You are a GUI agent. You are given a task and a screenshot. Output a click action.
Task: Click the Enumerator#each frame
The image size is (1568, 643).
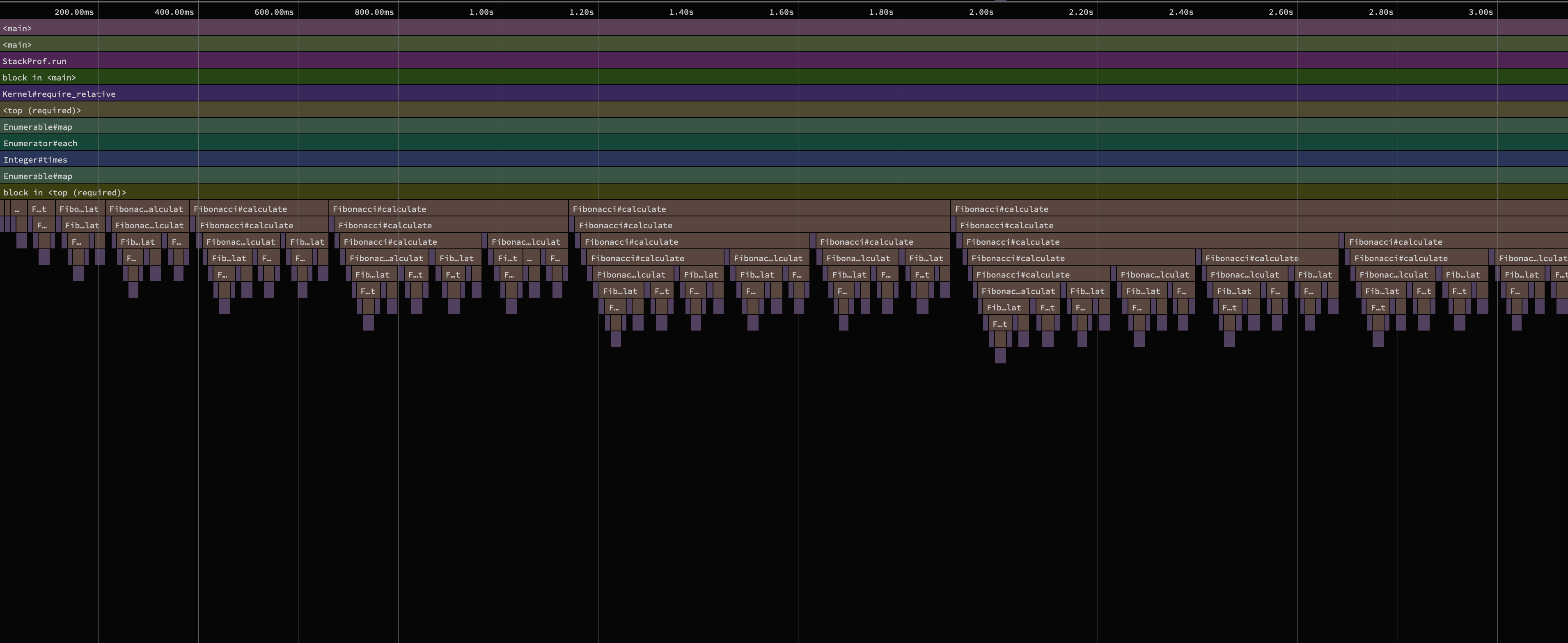click(784, 142)
